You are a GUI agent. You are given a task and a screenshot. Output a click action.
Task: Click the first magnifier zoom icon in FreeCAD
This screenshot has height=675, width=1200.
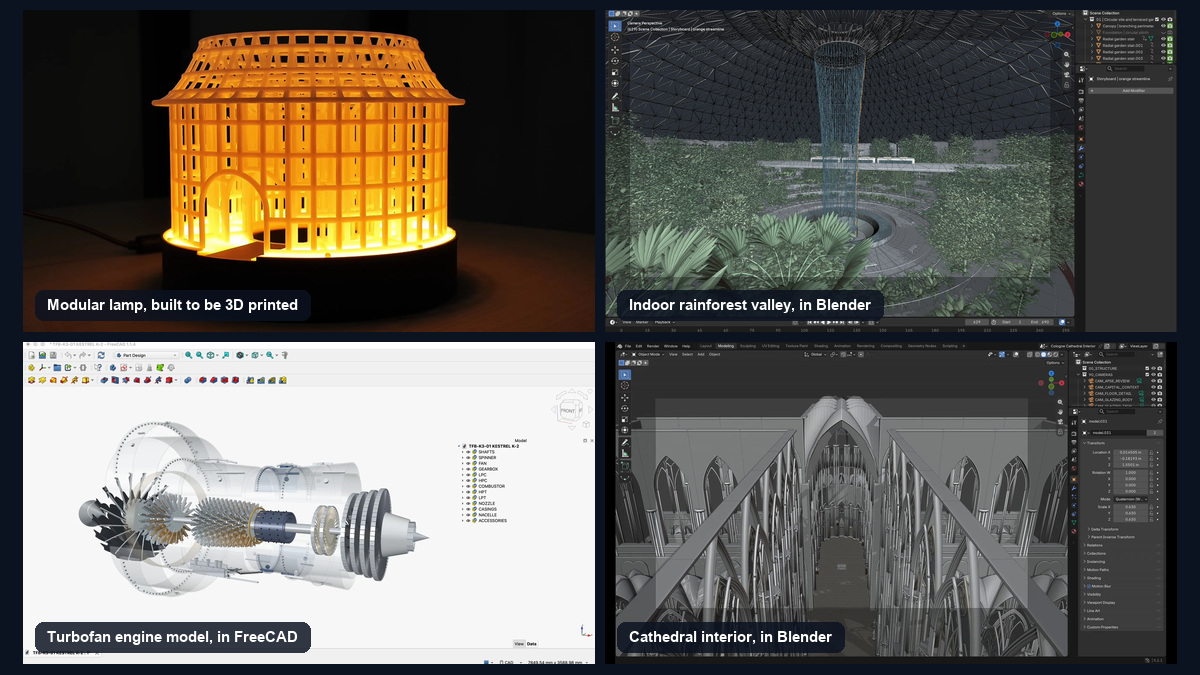[x=188, y=355]
